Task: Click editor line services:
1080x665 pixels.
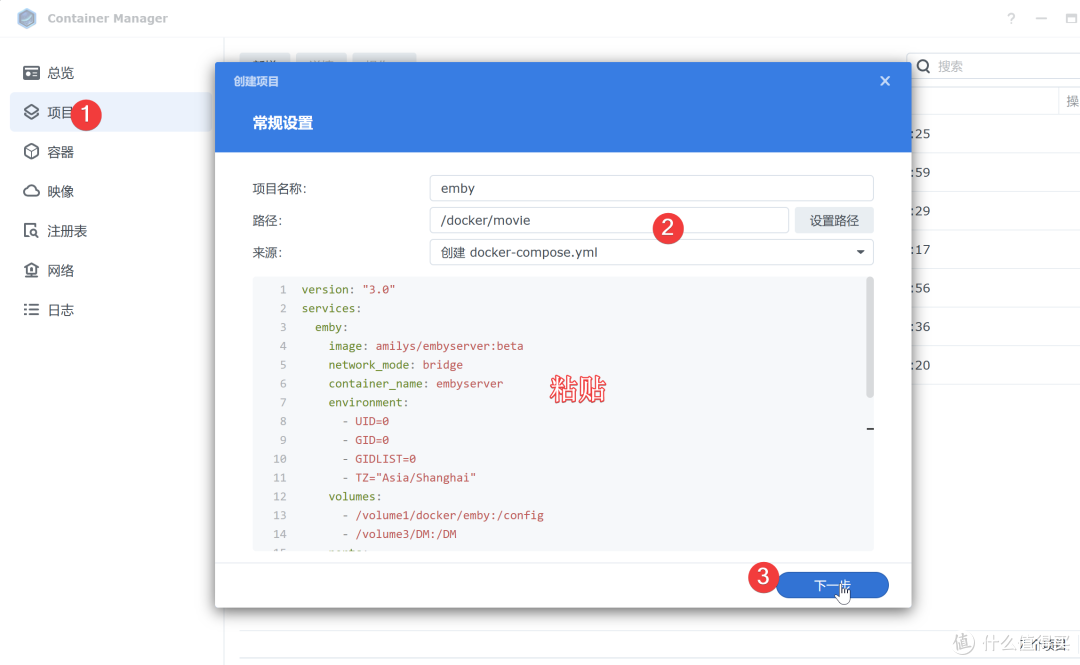Action: [331, 308]
